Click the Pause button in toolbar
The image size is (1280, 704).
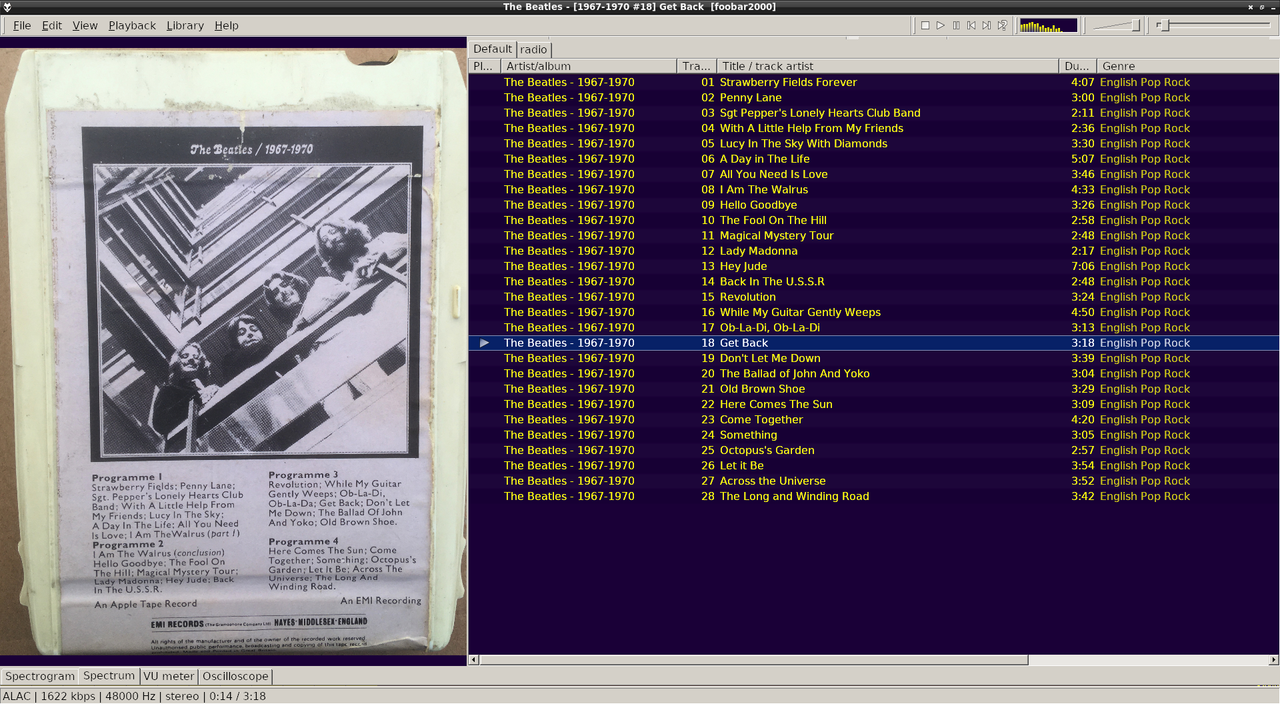click(x=956, y=25)
